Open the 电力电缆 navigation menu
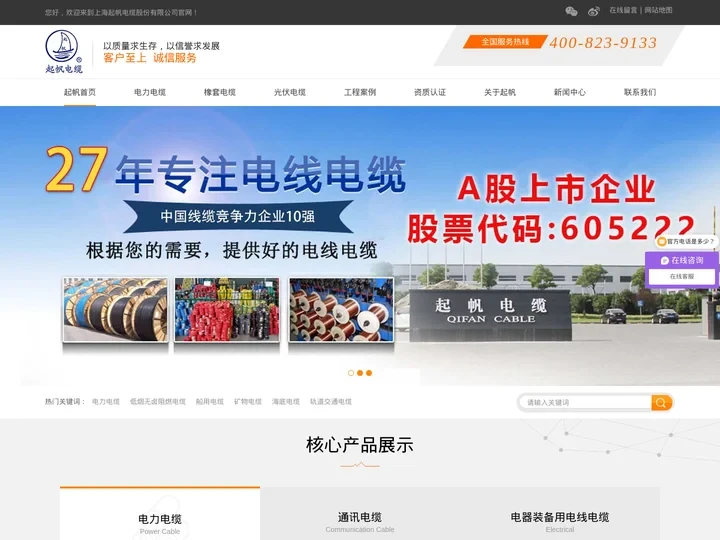This screenshot has width=720, height=540. click(x=150, y=92)
